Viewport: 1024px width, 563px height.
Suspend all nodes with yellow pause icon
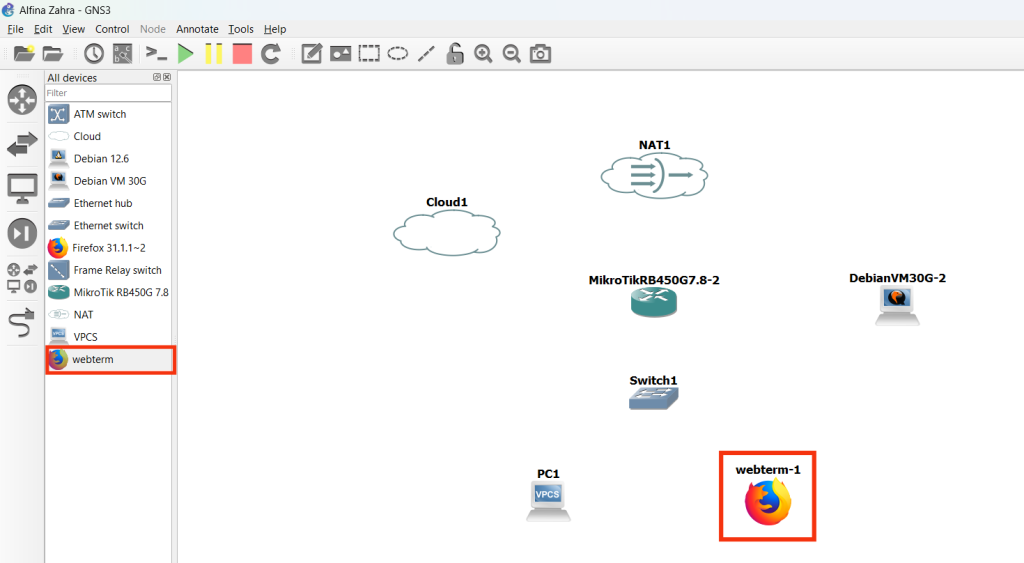click(x=214, y=54)
